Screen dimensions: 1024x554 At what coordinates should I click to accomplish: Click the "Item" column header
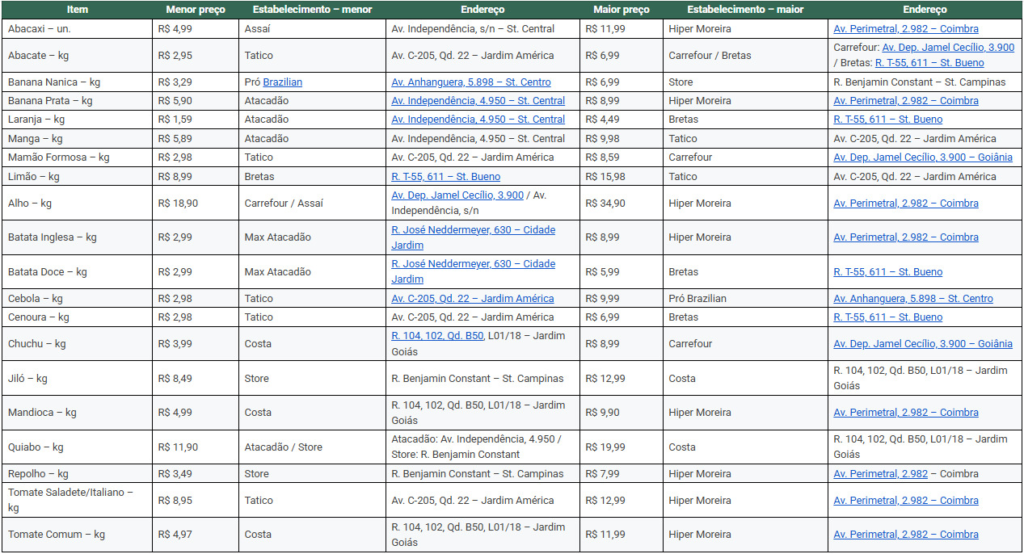[x=77, y=10]
